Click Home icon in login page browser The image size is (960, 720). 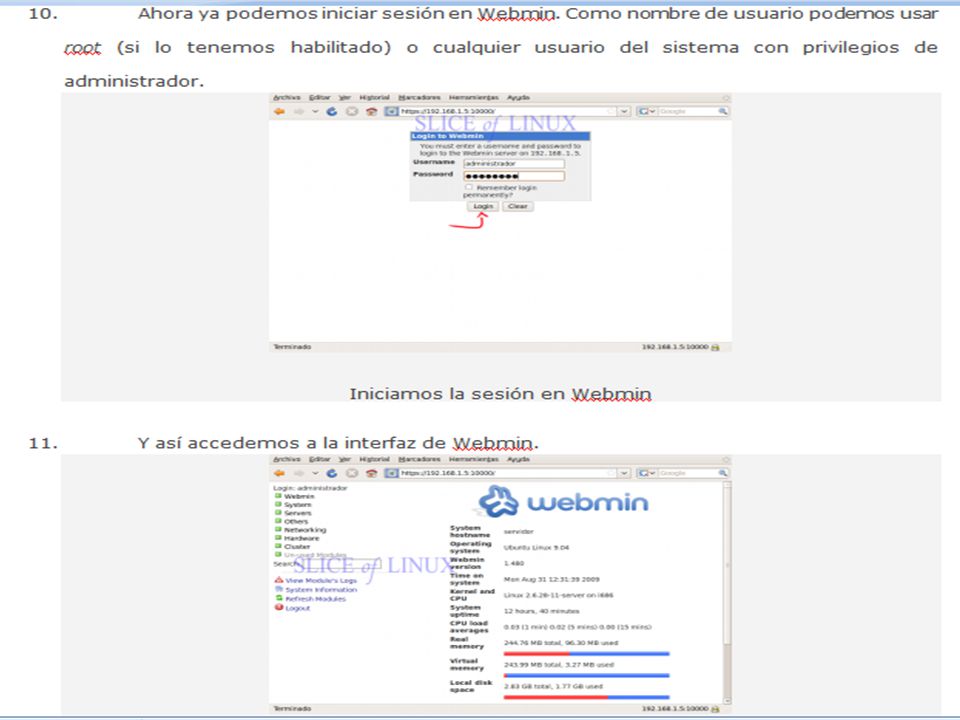(x=371, y=111)
